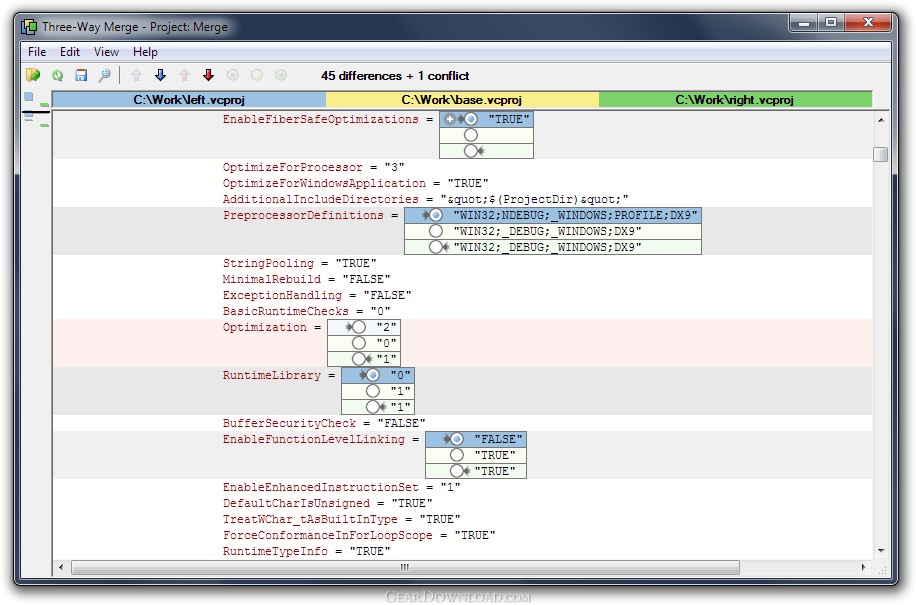916x605 pixels.
Task: Click the C:\Work\base.vcproj column header
Action: pyautogui.click(x=462, y=100)
